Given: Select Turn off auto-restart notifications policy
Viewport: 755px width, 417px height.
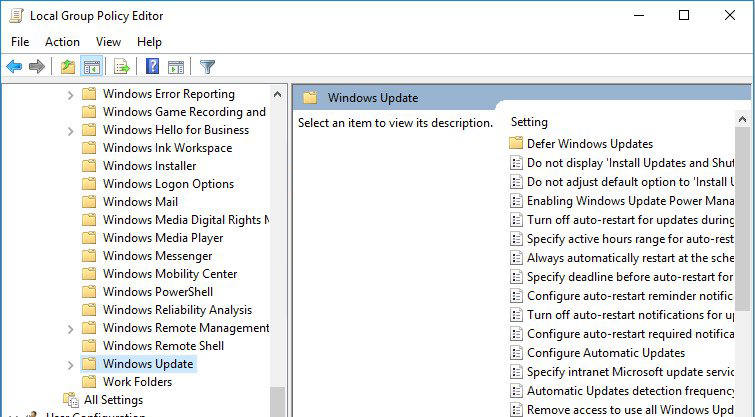Looking at the screenshot, I should coord(630,315).
